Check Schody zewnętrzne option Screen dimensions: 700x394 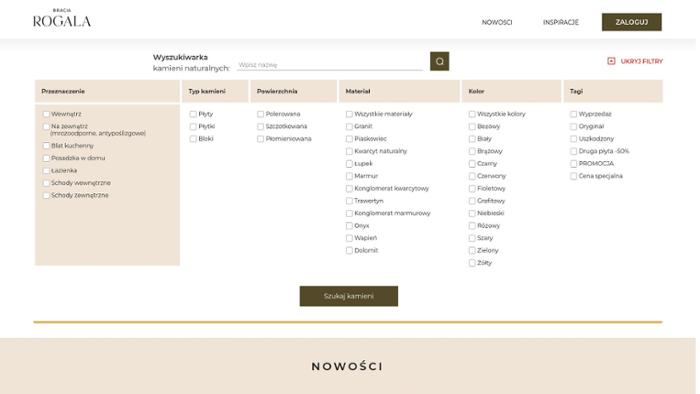coord(46,195)
